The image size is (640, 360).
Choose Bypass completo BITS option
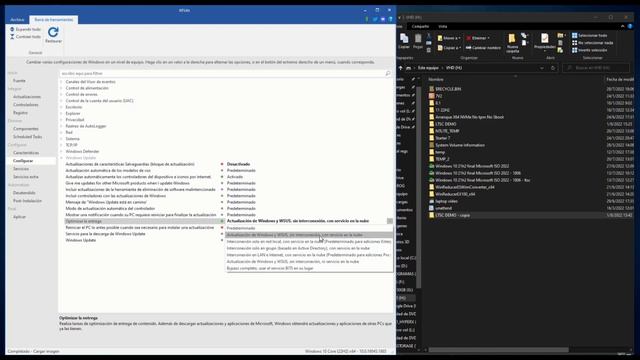point(309,268)
